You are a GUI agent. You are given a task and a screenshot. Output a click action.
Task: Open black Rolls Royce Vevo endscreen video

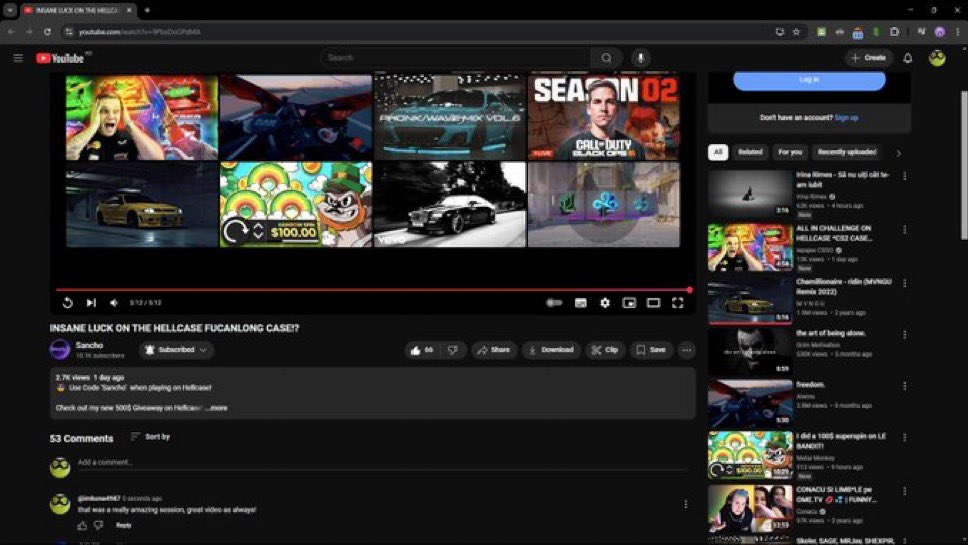tap(450, 204)
